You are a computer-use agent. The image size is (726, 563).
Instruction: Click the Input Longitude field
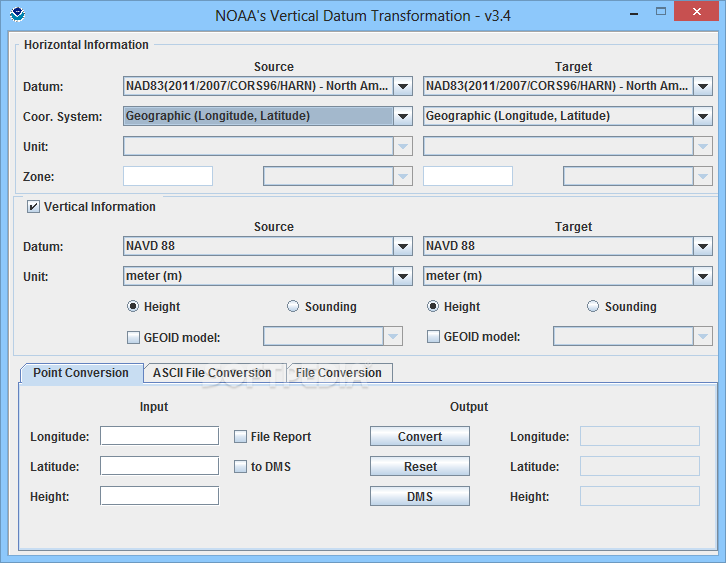pos(159,436)
